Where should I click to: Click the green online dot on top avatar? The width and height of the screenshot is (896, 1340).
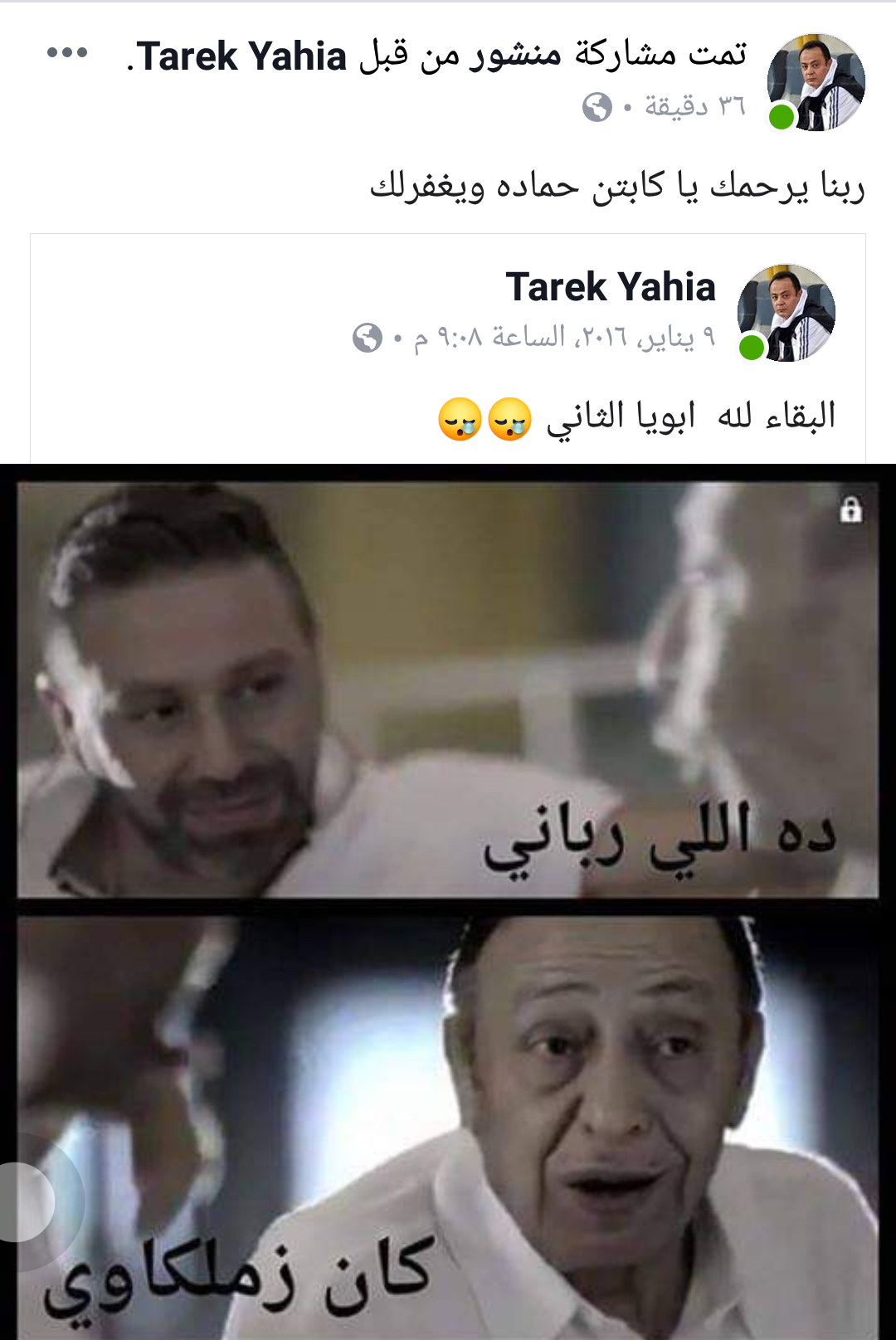782,117
